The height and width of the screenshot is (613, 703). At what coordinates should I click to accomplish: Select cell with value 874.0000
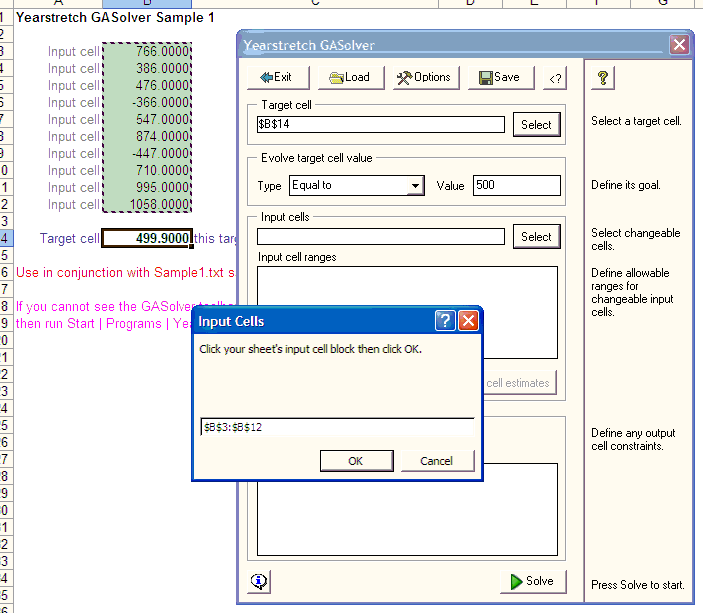pyautogui.click(x=147, y=137)
